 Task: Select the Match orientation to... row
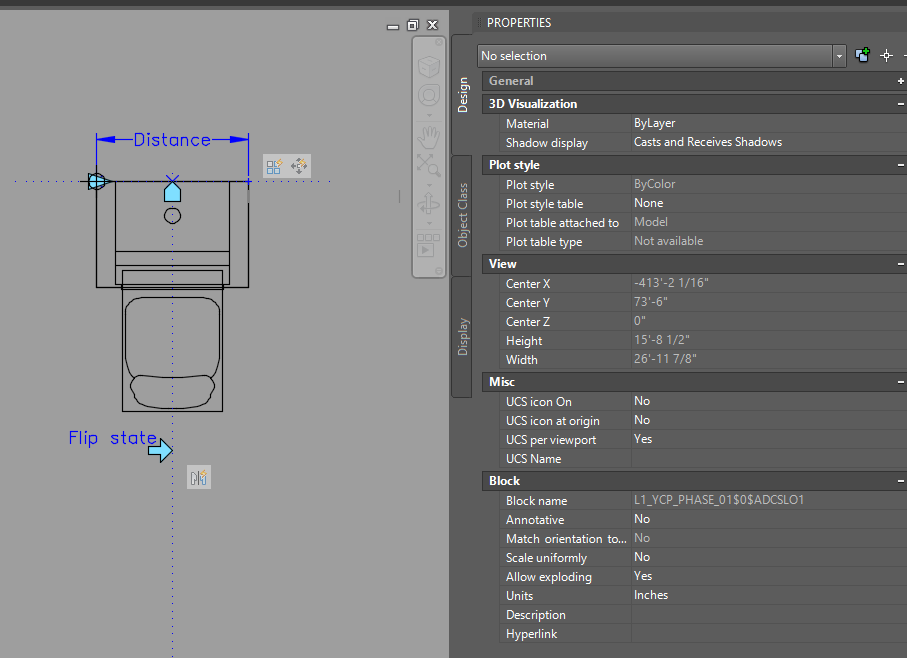tap(703, 538)
